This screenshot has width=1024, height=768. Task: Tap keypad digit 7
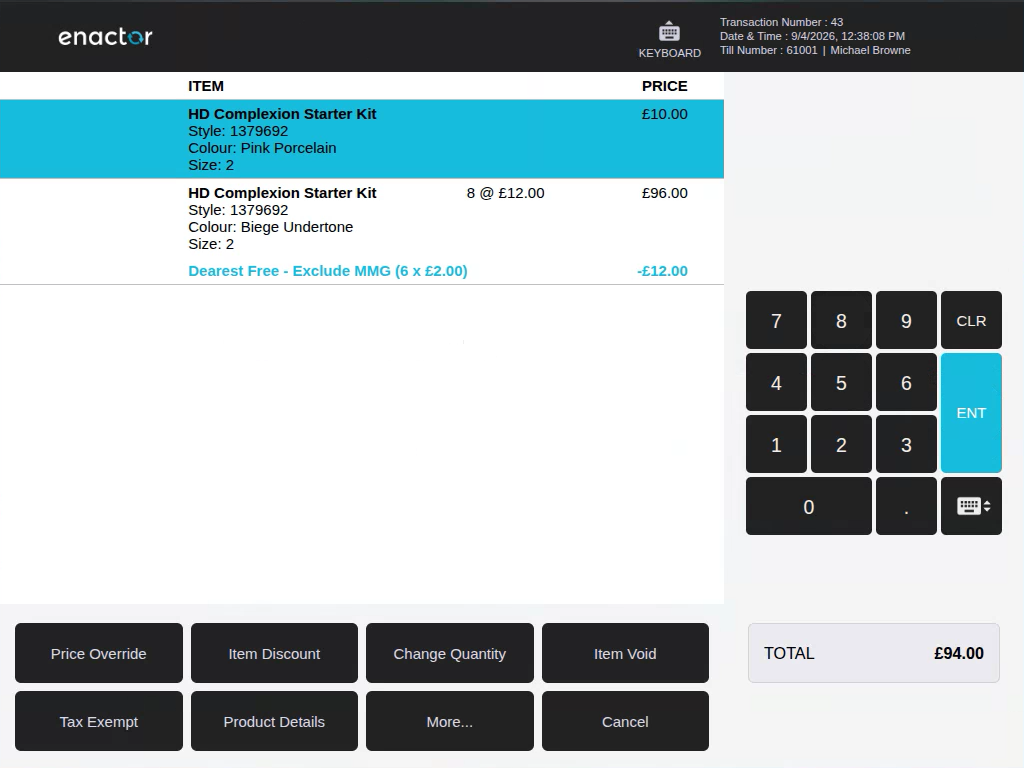click(x=776, y=320)
